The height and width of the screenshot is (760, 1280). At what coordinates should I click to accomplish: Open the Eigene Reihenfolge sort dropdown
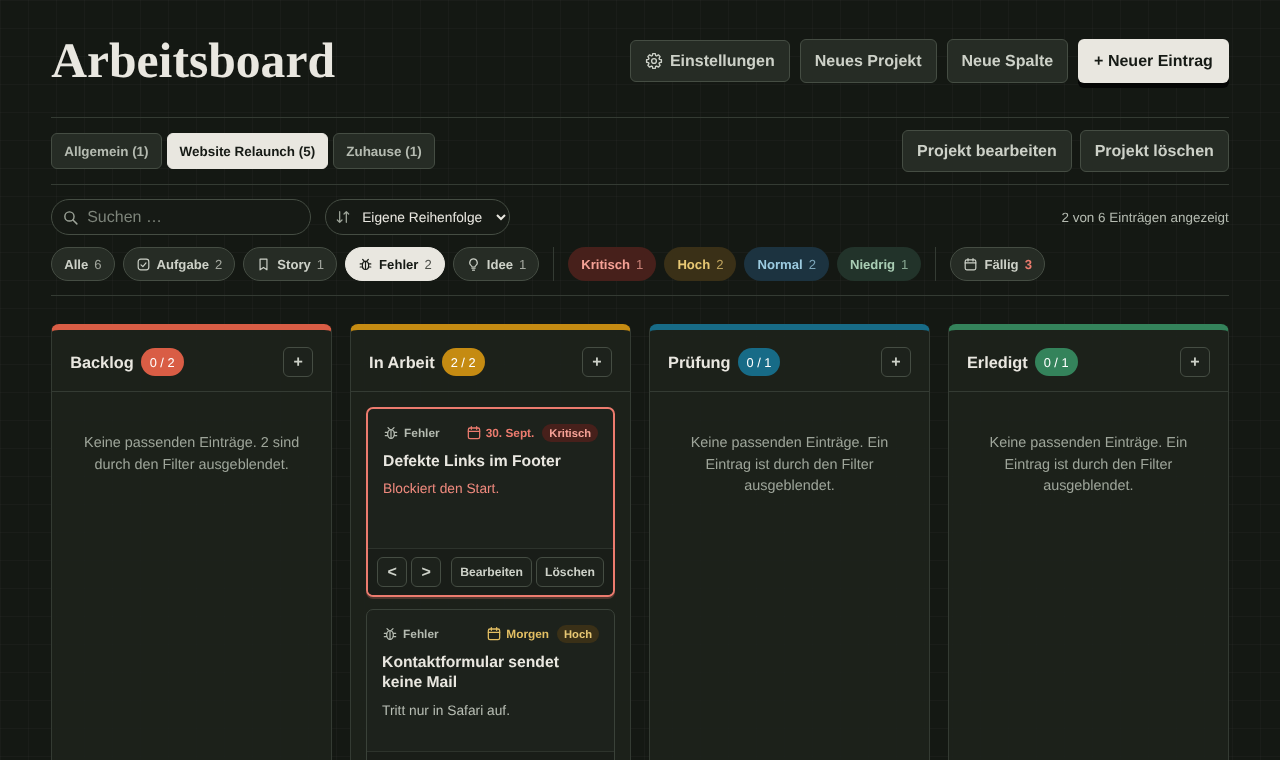coord(417,217)
